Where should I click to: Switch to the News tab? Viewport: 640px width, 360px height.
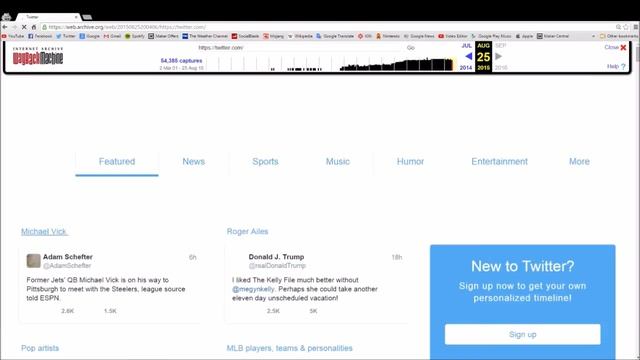click(193, 162)
